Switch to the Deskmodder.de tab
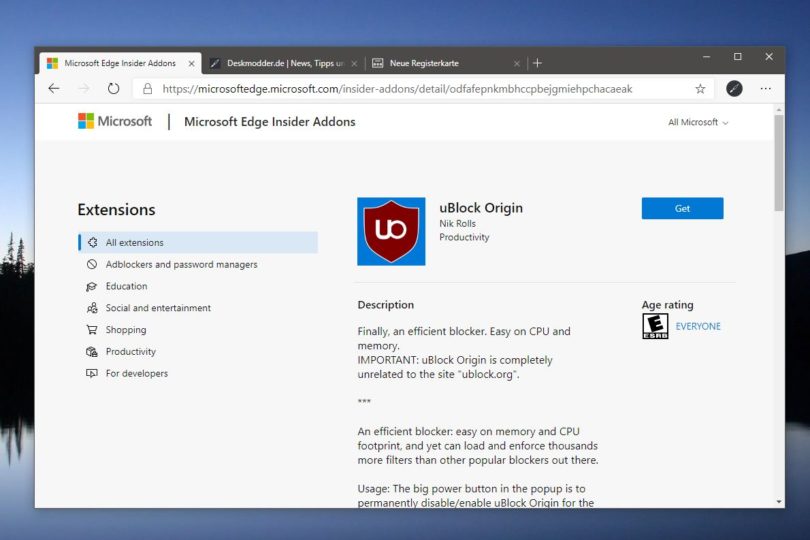The height and width of the screenshot is (540, 810). click(x=285, y=63)
